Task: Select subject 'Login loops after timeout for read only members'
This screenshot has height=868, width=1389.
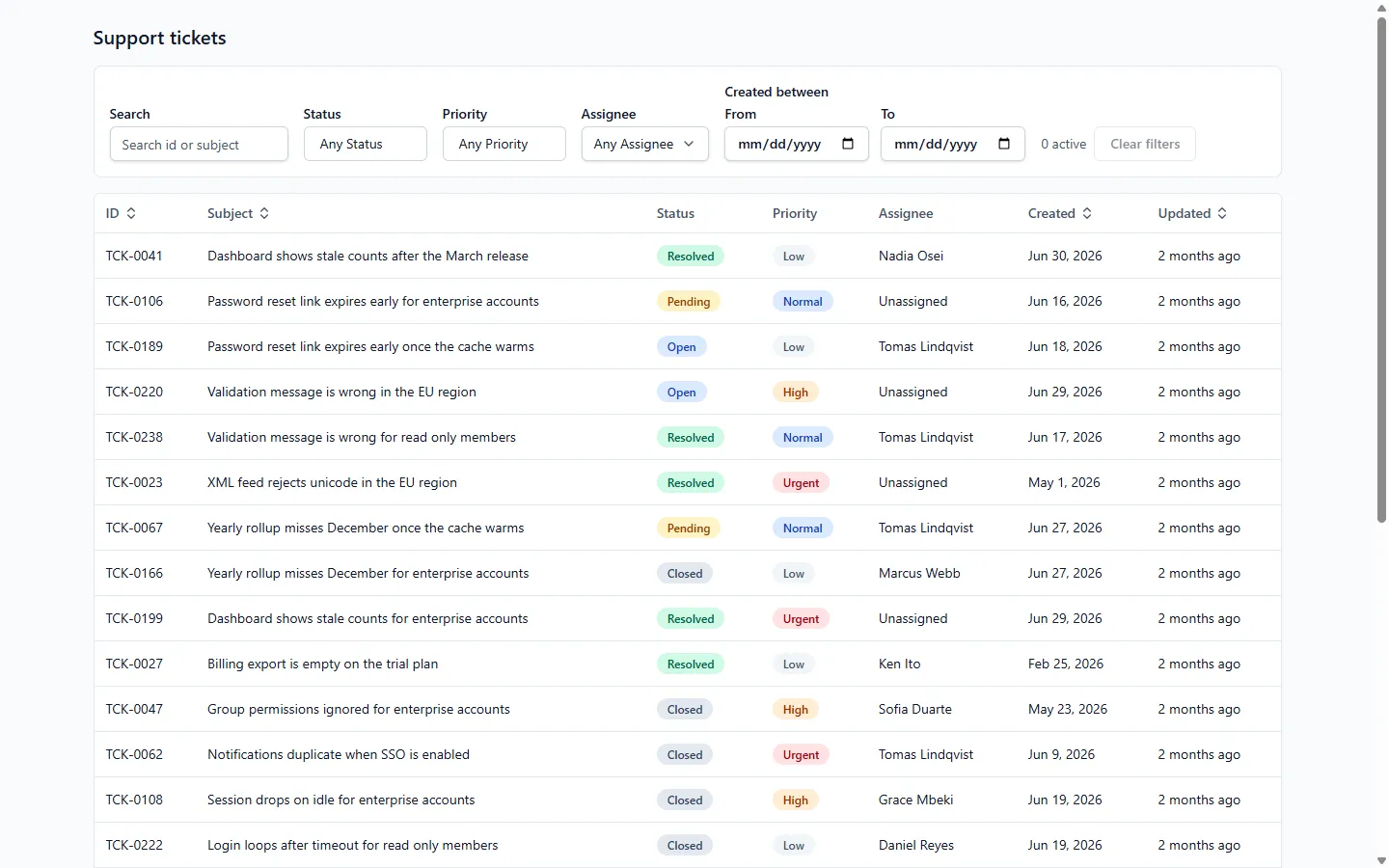Action: (x=353, y=845)
